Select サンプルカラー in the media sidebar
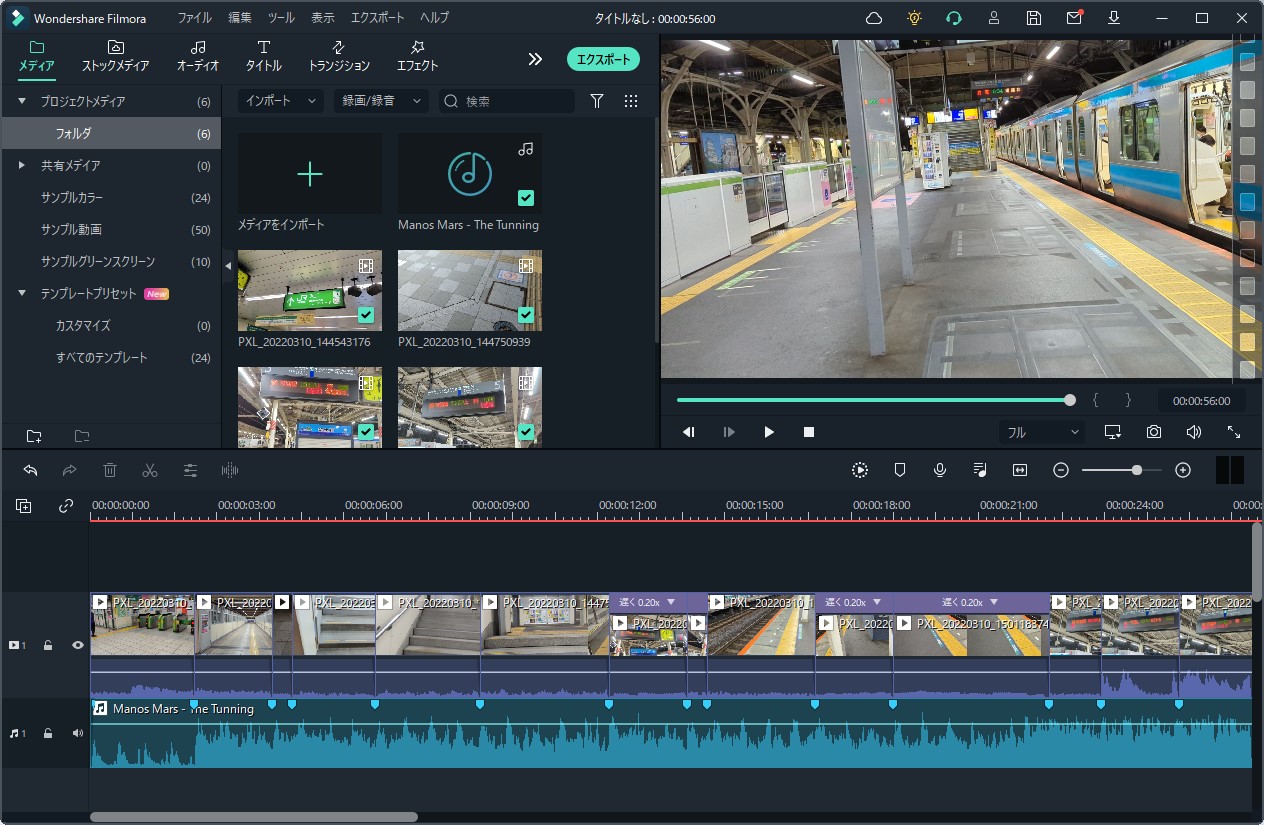1264x825 pixels. pyautogui.click(x=72, y=197)
